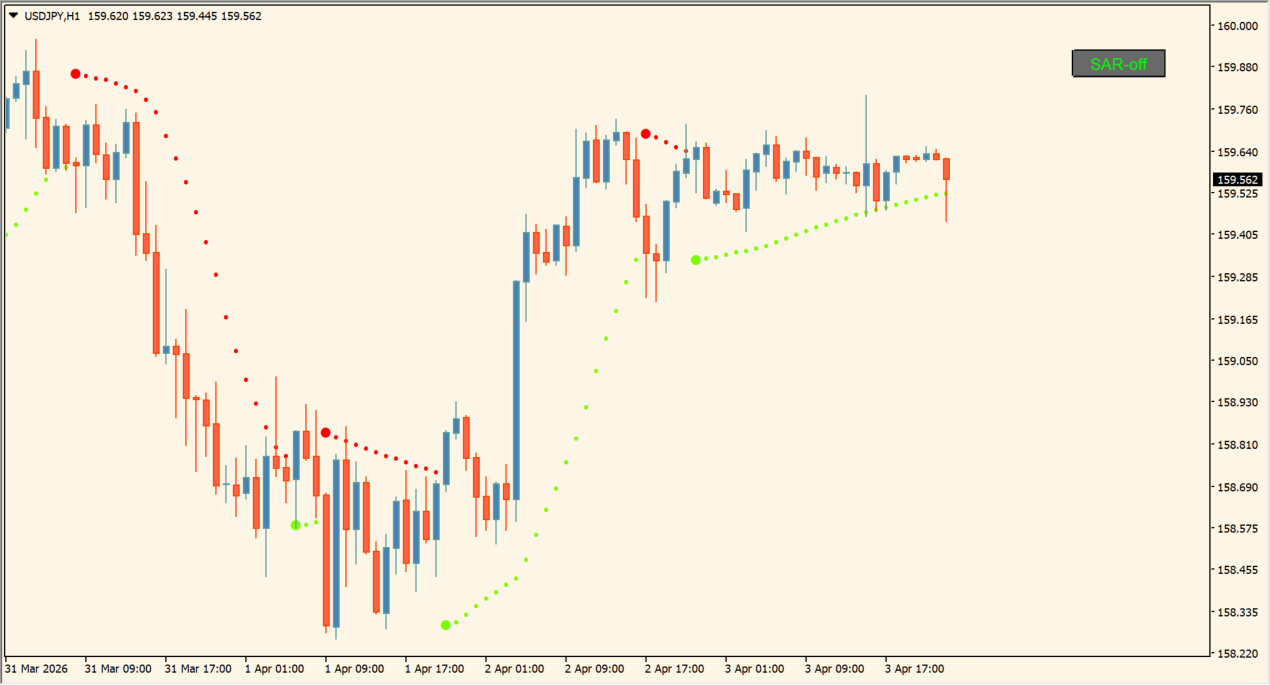Select the large red SAR dot near 158.850

click(325, 431)
